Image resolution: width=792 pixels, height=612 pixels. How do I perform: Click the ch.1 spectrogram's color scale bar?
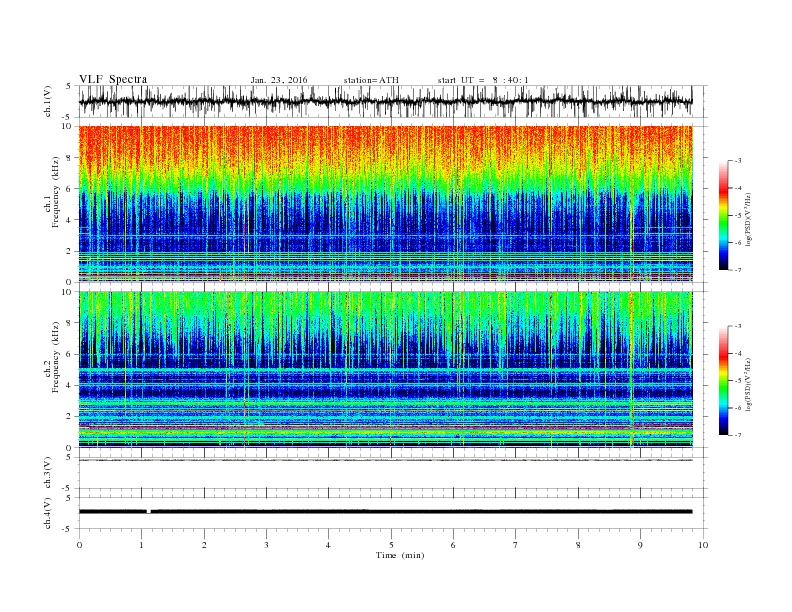tap(723, 216)
